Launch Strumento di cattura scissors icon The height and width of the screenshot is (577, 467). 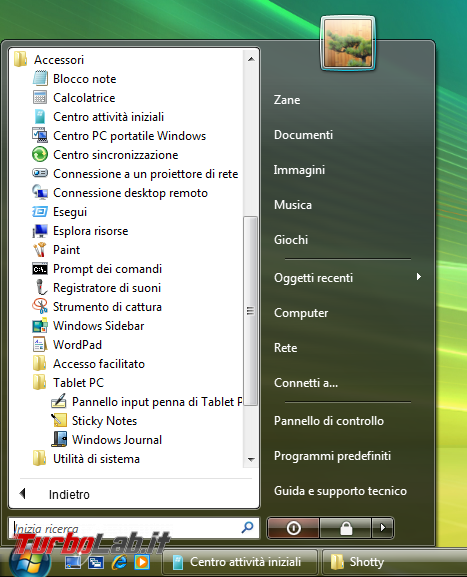click(40, 307)
